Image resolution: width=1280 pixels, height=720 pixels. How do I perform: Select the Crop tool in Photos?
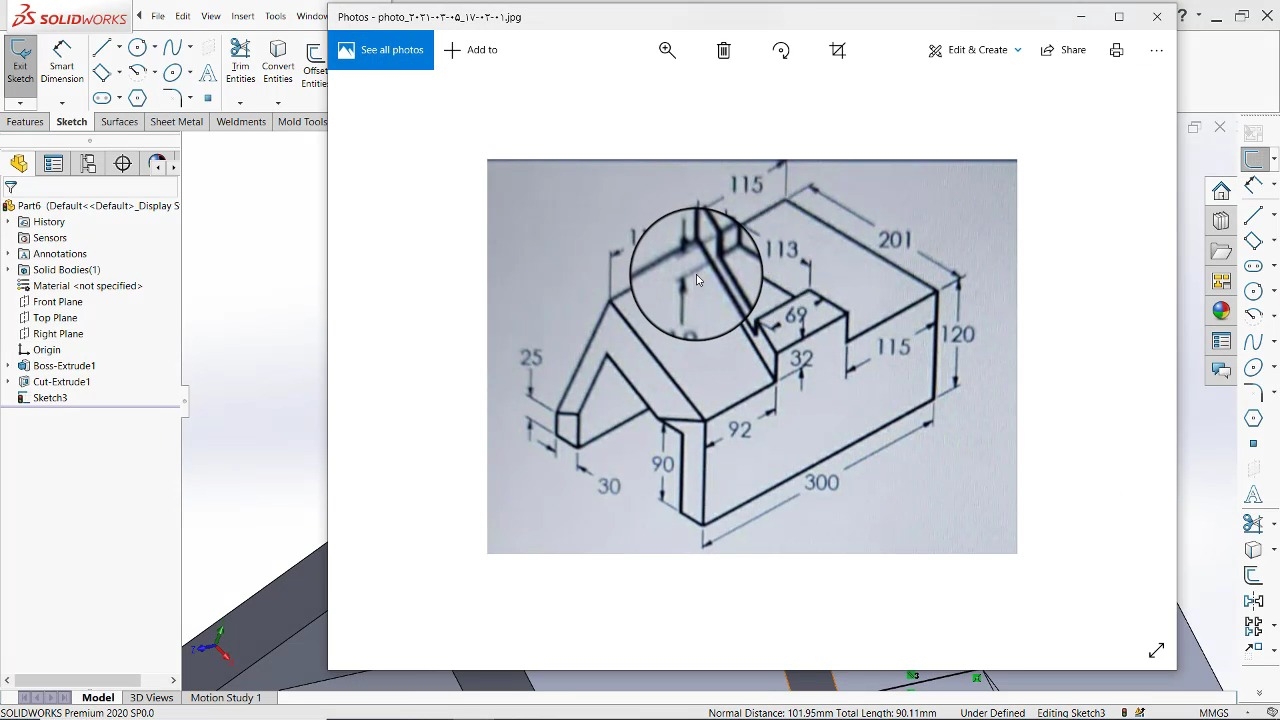[x=838, y=50]
